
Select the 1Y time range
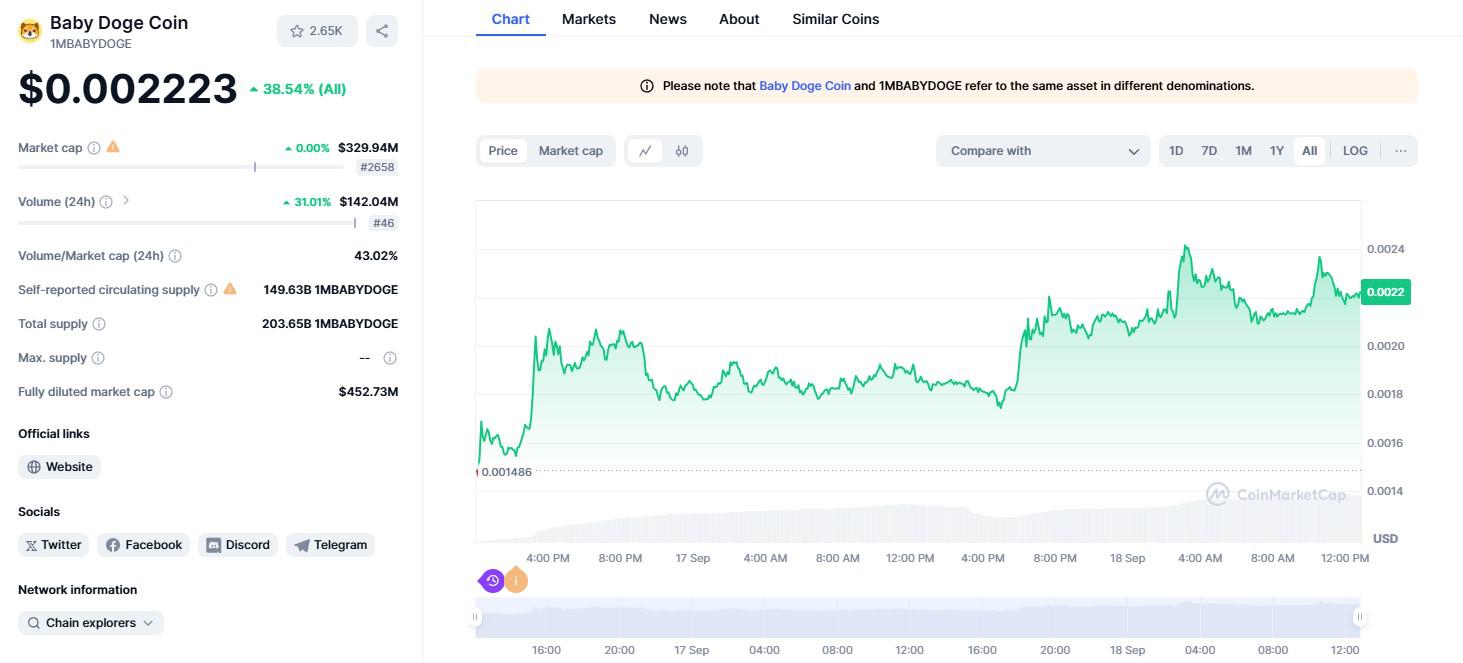pos(1277,151)
